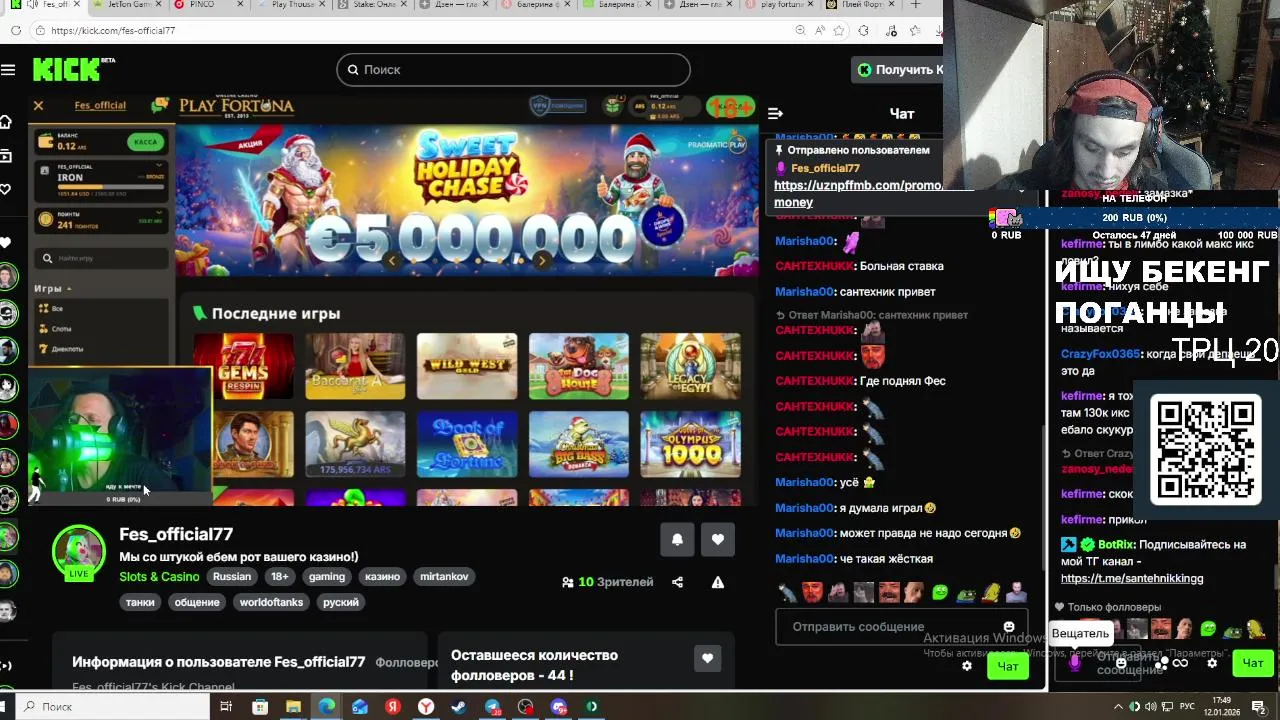Open the uznpffmb.com promo link in chat
Image resolution: width=1280 pixels, height=720 pixels.
[x=858, y=193]
